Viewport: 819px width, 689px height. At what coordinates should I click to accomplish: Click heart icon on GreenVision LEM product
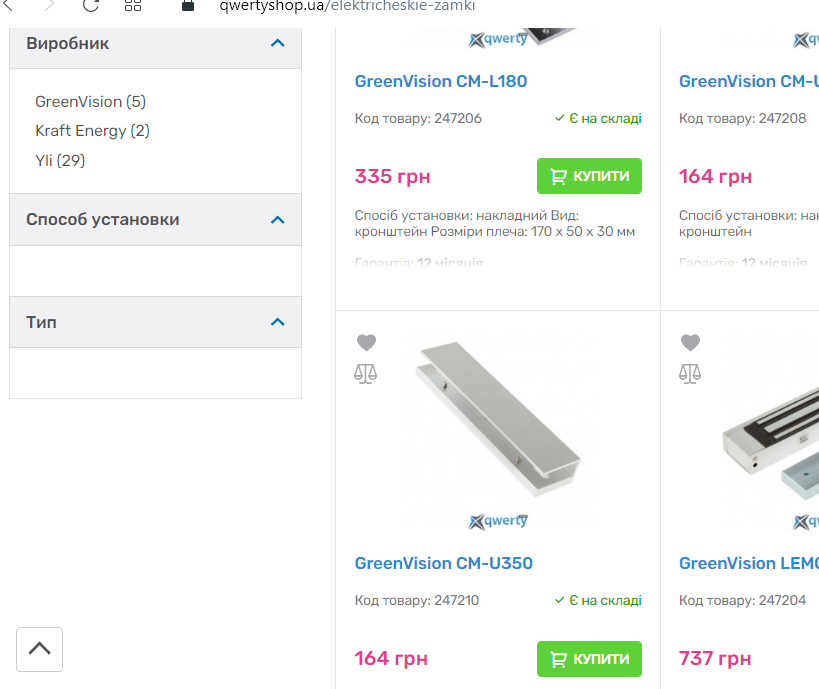tap(690, 342)
